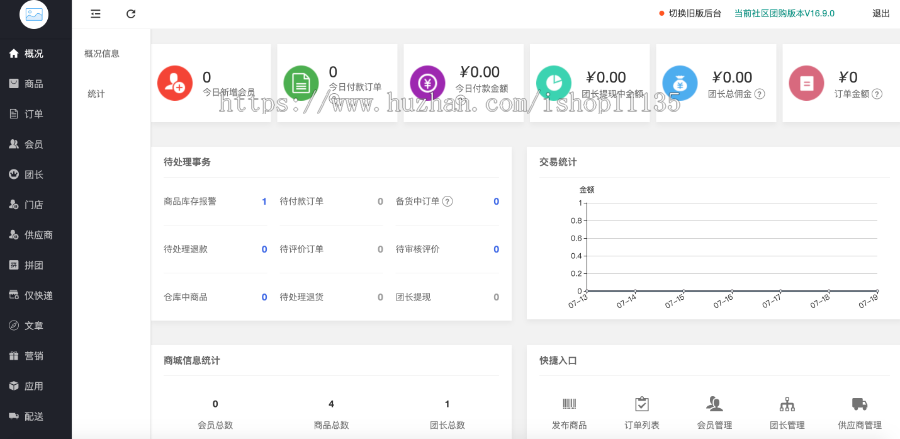Screen dimensions: 900x439
Task: Click help icon beside 备货中订单
Action: tap(447, 202)
